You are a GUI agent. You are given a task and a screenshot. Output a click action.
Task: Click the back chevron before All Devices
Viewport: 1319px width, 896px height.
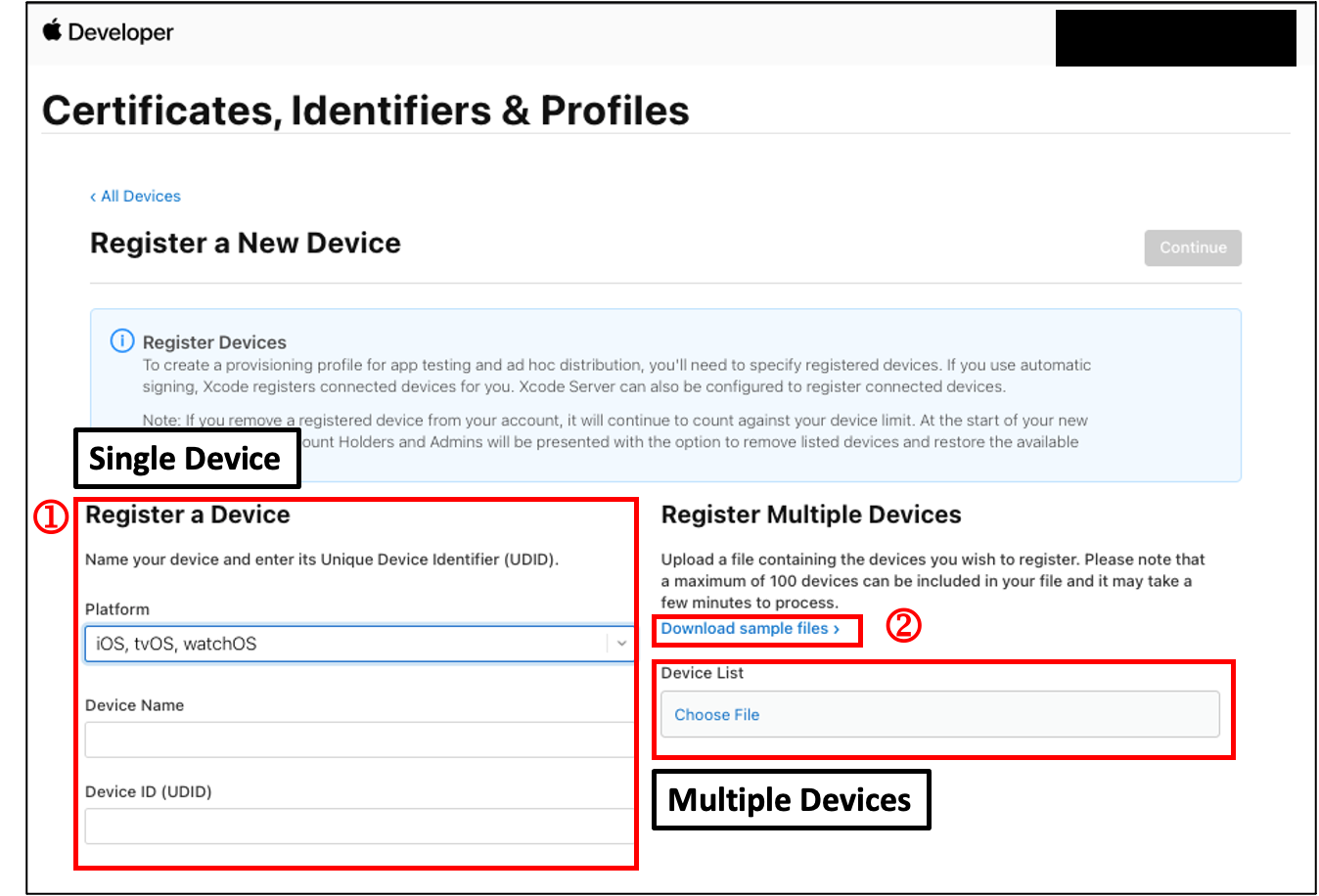point(93,197)
